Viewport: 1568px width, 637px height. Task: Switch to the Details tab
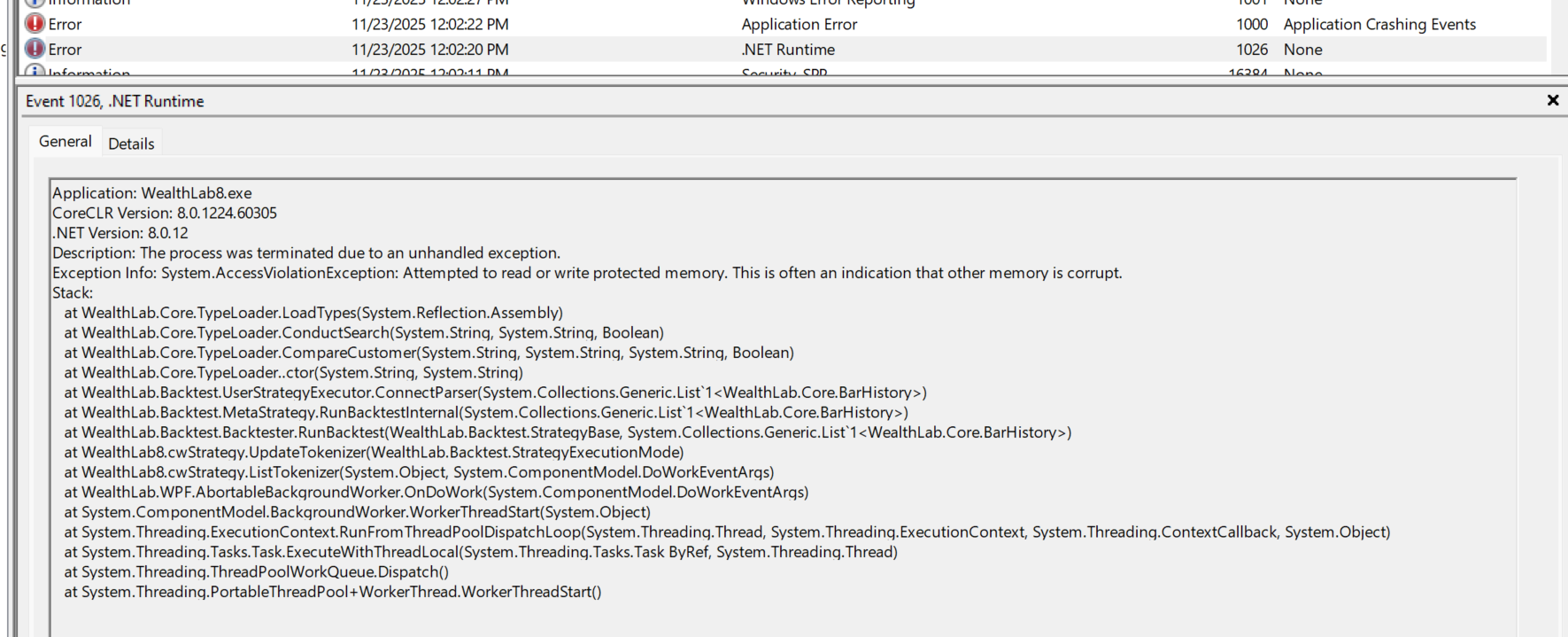pyautogui.click(x=131, y=144)
